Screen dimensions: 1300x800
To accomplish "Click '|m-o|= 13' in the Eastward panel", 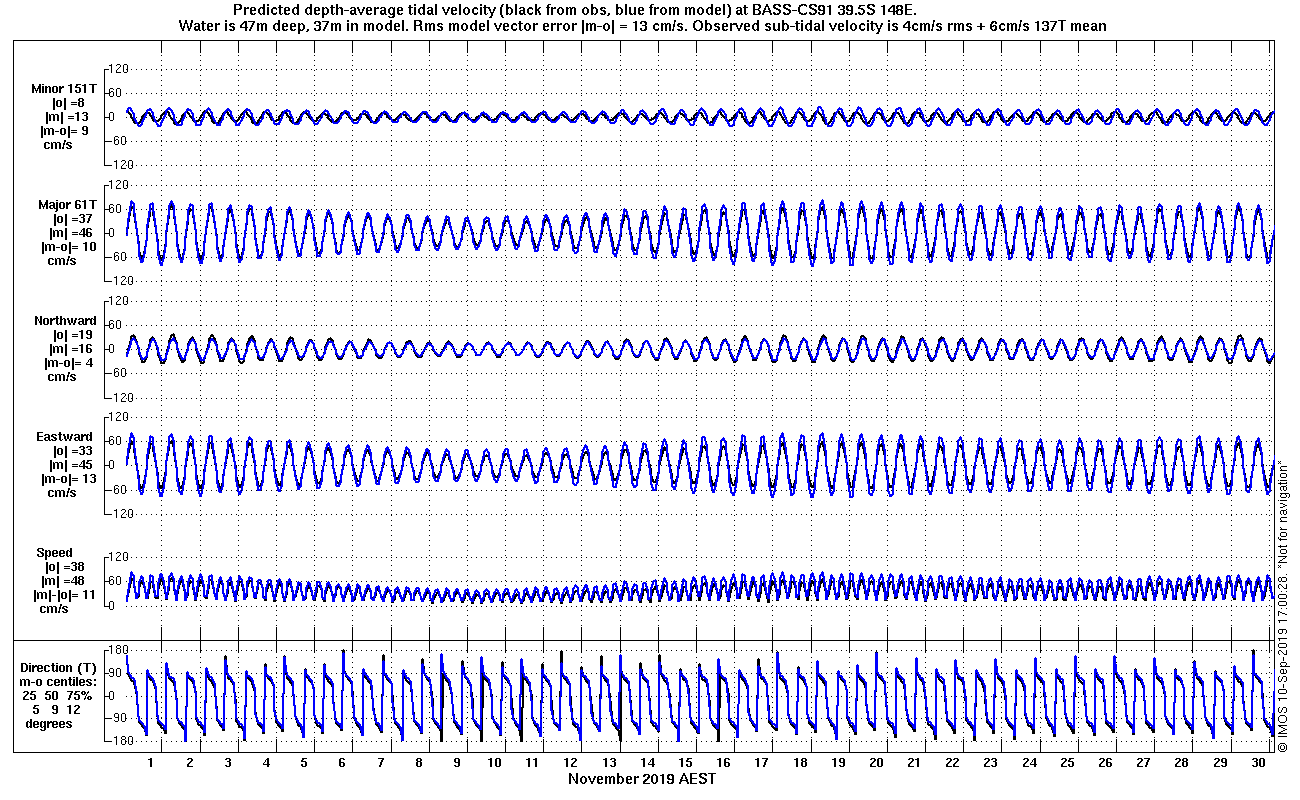I will tap(68, 479).
